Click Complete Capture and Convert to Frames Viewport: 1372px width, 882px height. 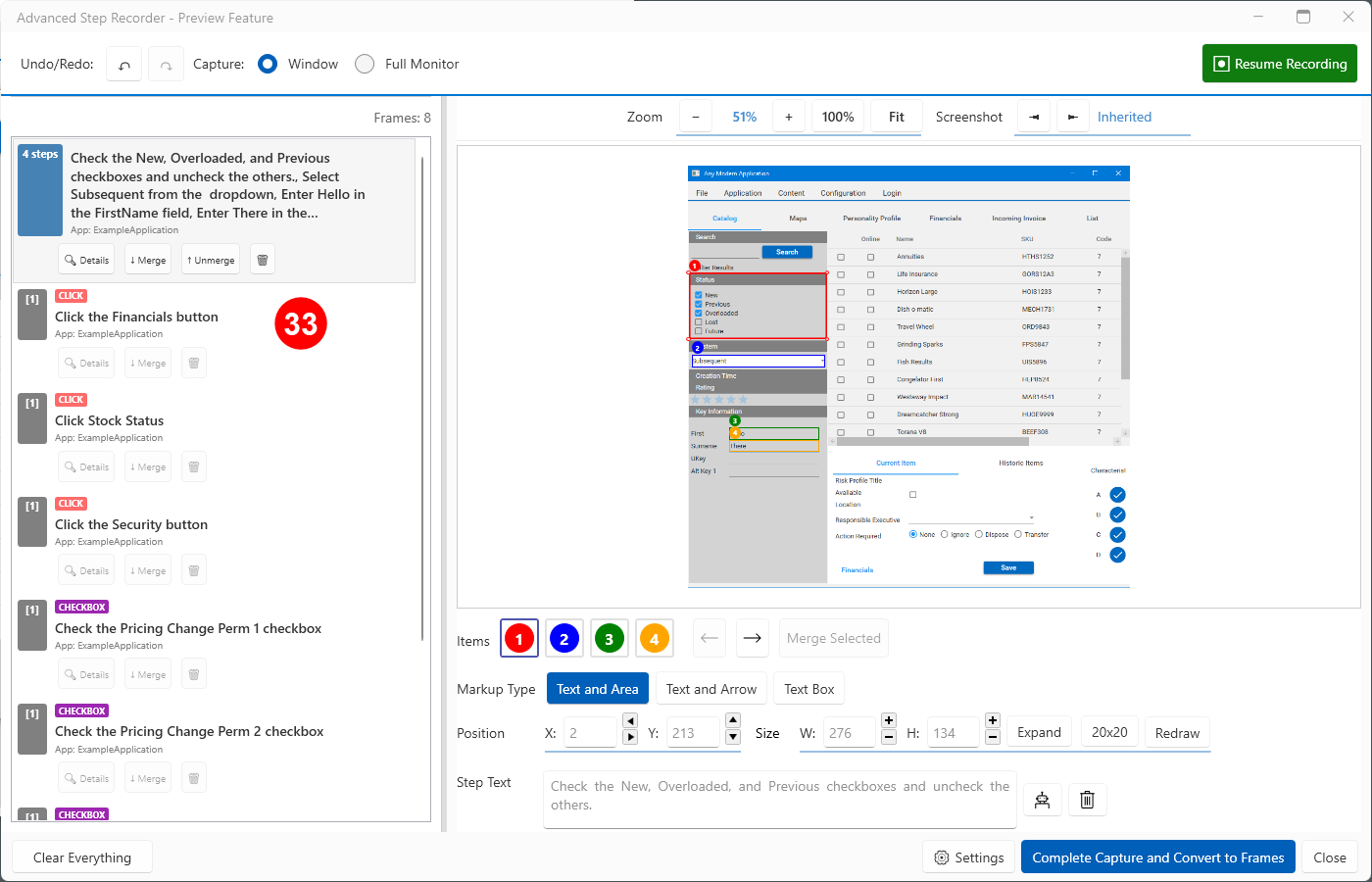click(x=1157, y=857)
